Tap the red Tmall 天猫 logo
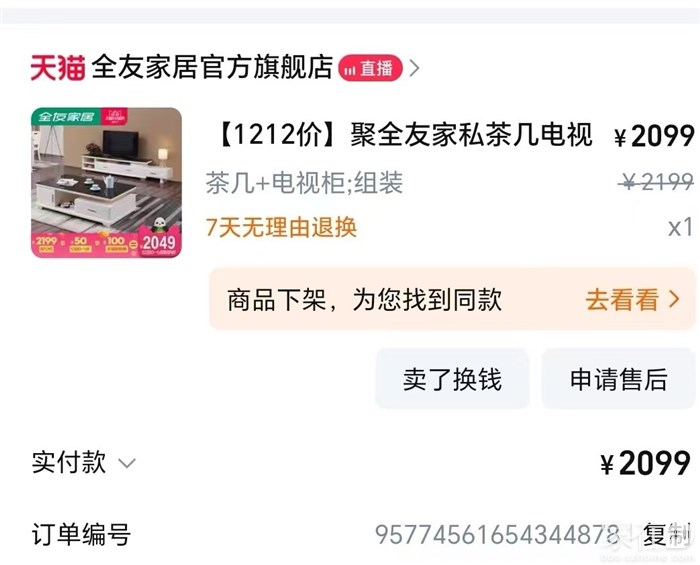700x565 pixels. pos(58,68)
